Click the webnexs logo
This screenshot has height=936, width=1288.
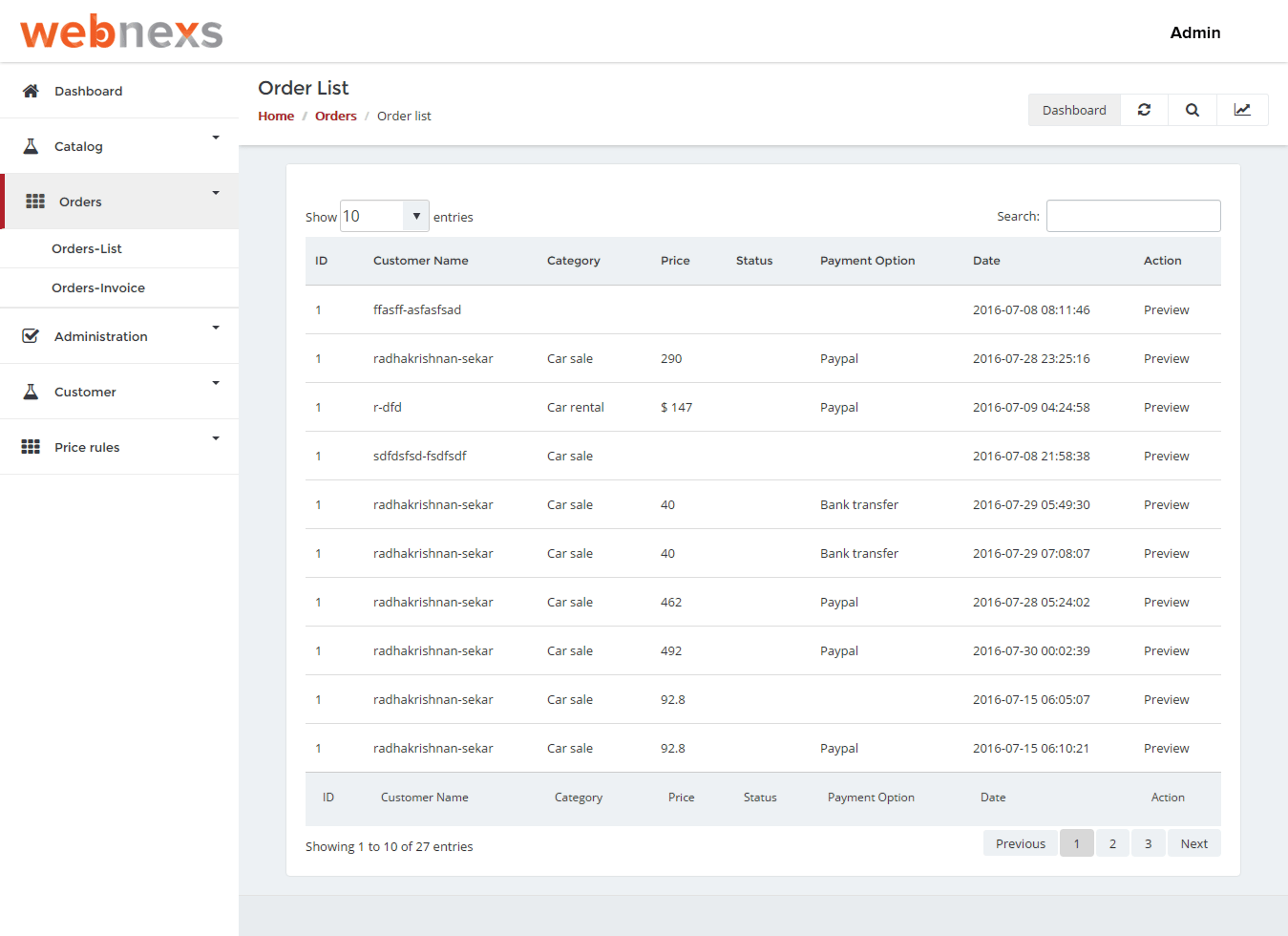[121, 32]
